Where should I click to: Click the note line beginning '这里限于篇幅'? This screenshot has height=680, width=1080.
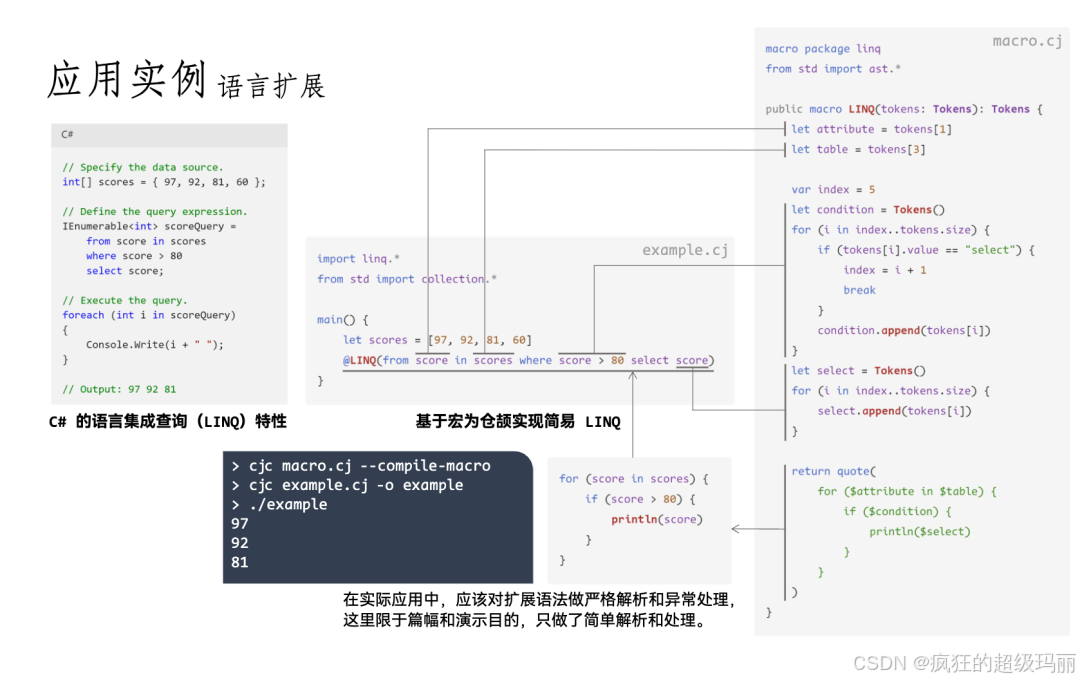[526, 620]
